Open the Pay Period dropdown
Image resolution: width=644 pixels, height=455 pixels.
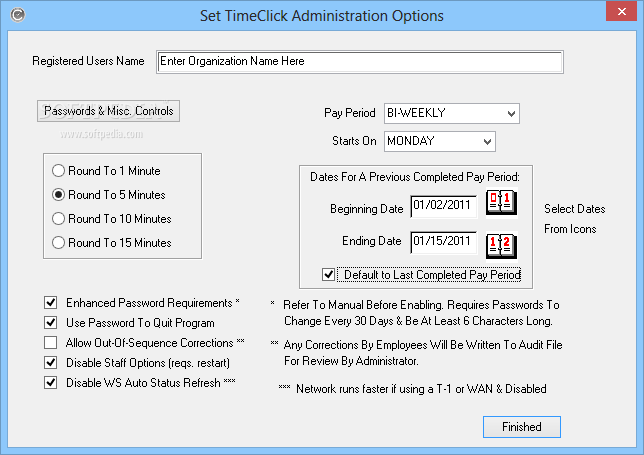pos(452,113)
